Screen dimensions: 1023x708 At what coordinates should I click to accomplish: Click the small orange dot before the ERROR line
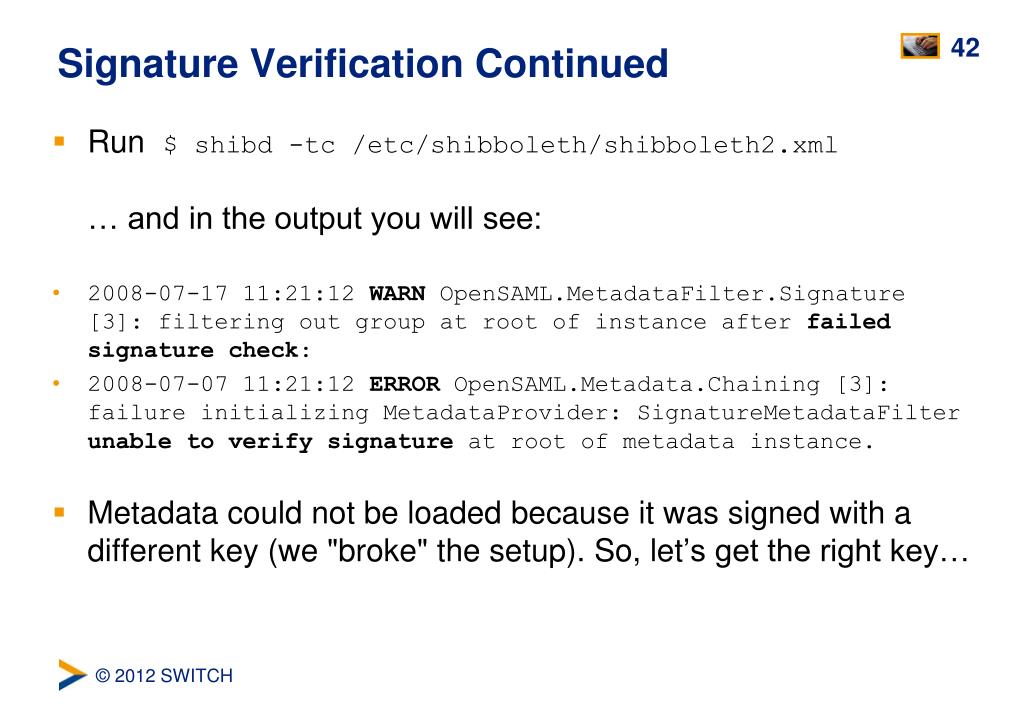click(x=57, y=384)
